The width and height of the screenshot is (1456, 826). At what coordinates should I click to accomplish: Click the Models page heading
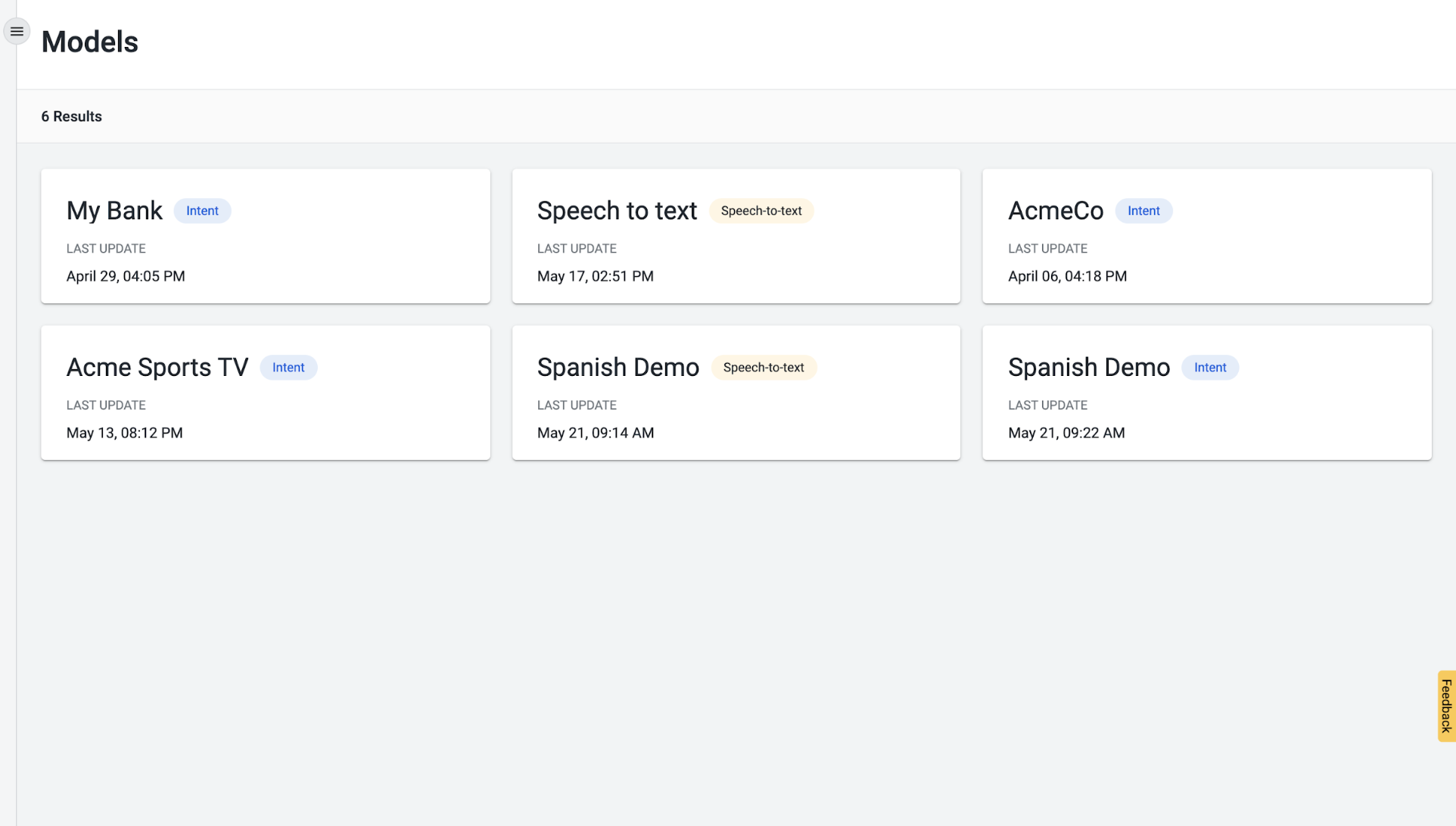[x=89, y=42]
